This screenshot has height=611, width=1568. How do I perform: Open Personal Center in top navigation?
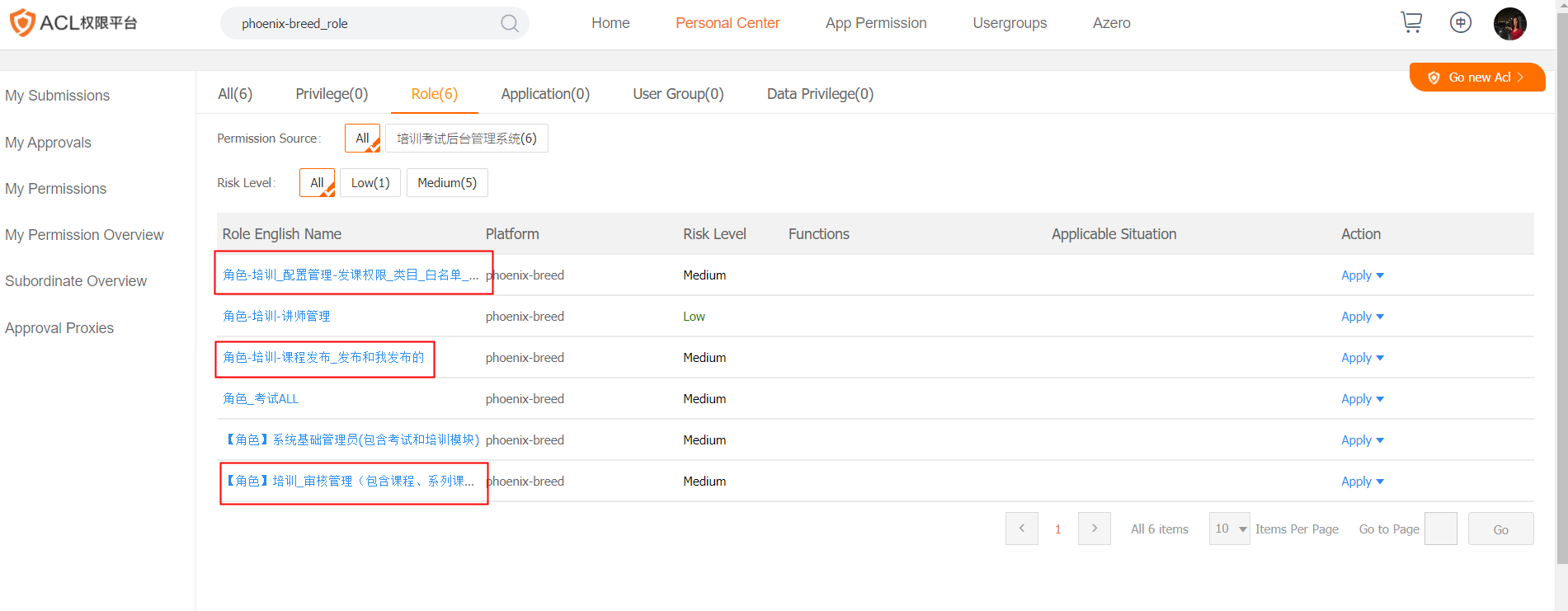click(727, 23)
